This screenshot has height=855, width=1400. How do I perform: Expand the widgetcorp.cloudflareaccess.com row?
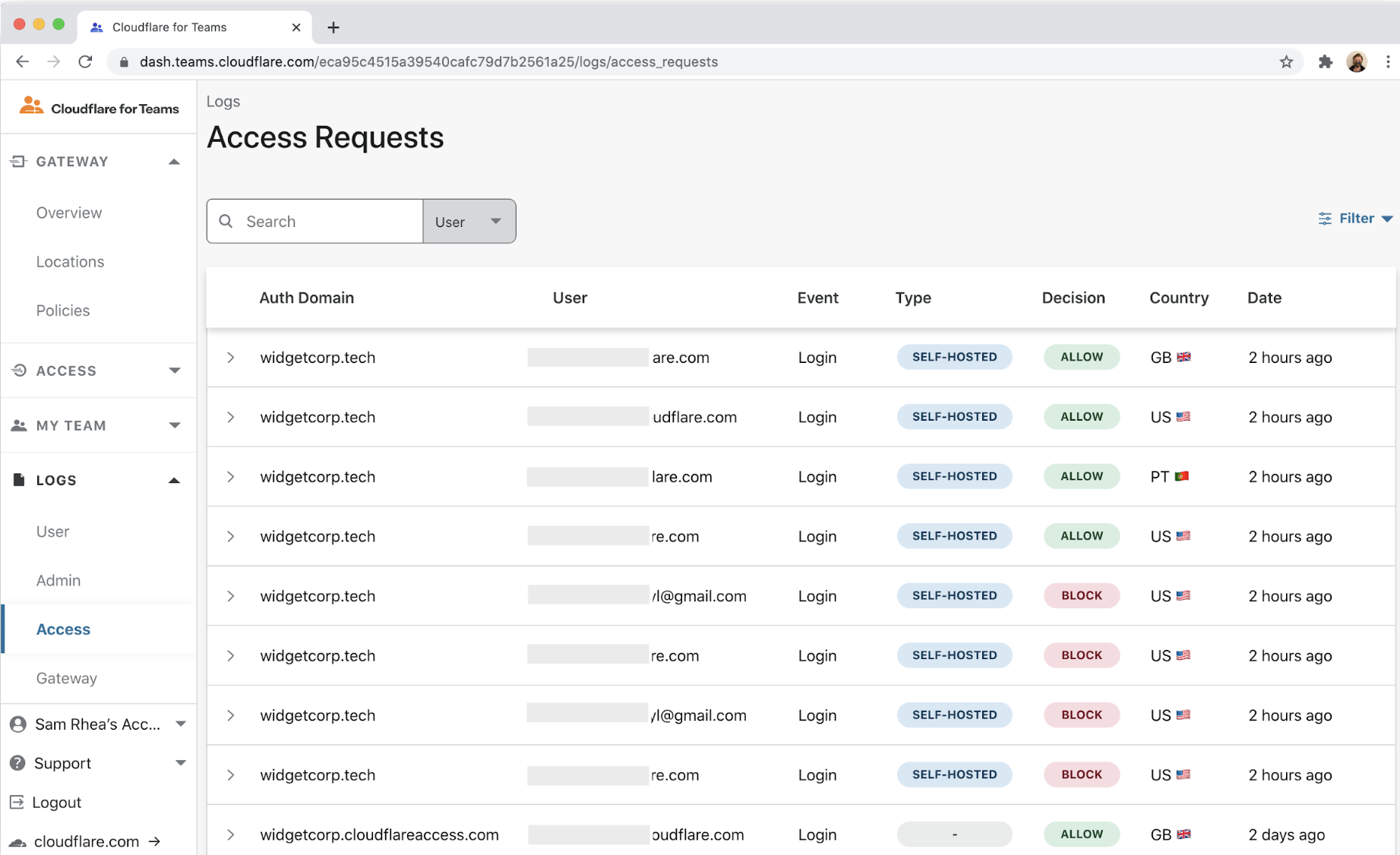[231, 835]
